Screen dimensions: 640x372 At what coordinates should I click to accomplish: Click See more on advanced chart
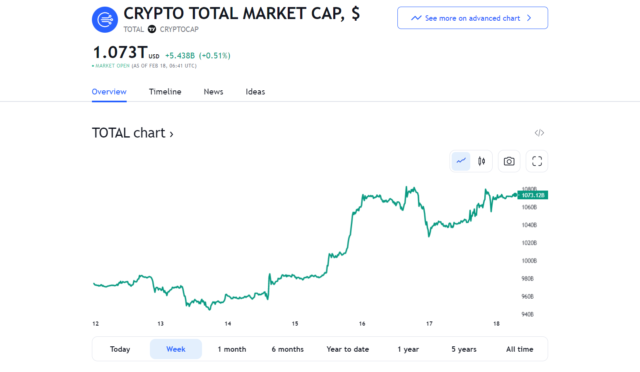pyautogui.click(x=473, y=18)
